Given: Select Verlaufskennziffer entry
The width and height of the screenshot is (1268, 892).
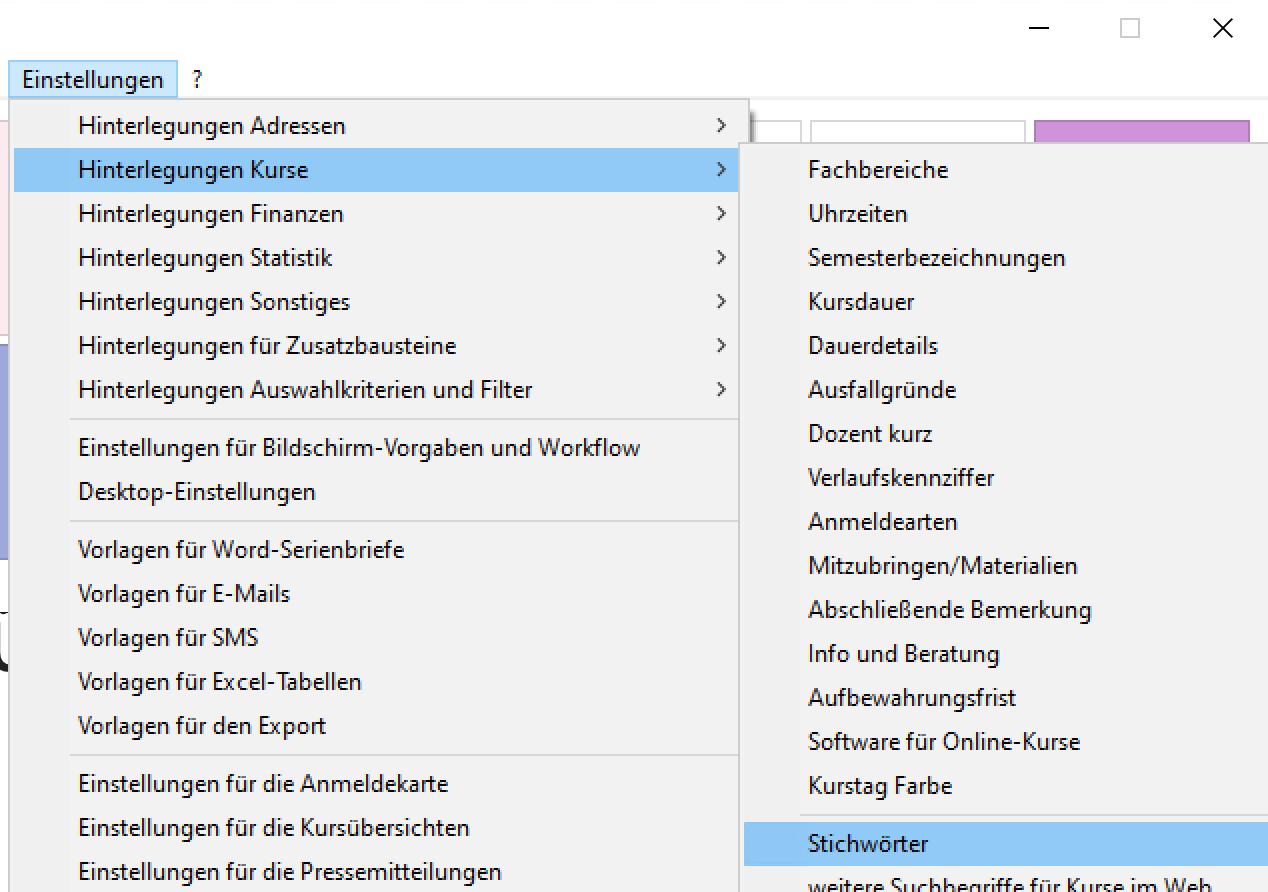Looking at the screenshot, I should tap(1006, 478).
